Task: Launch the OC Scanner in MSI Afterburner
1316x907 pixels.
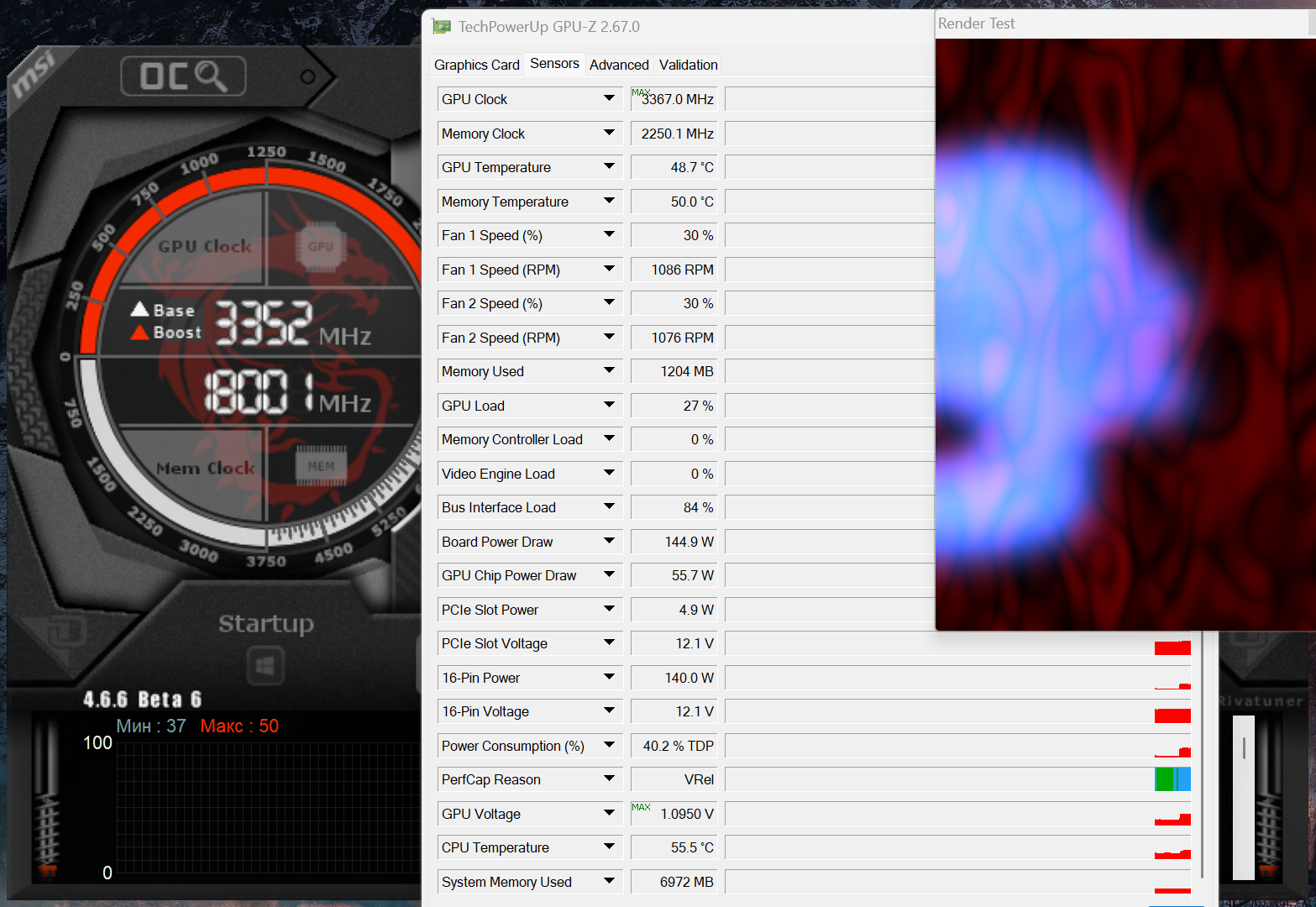Action: coord(183,76)
